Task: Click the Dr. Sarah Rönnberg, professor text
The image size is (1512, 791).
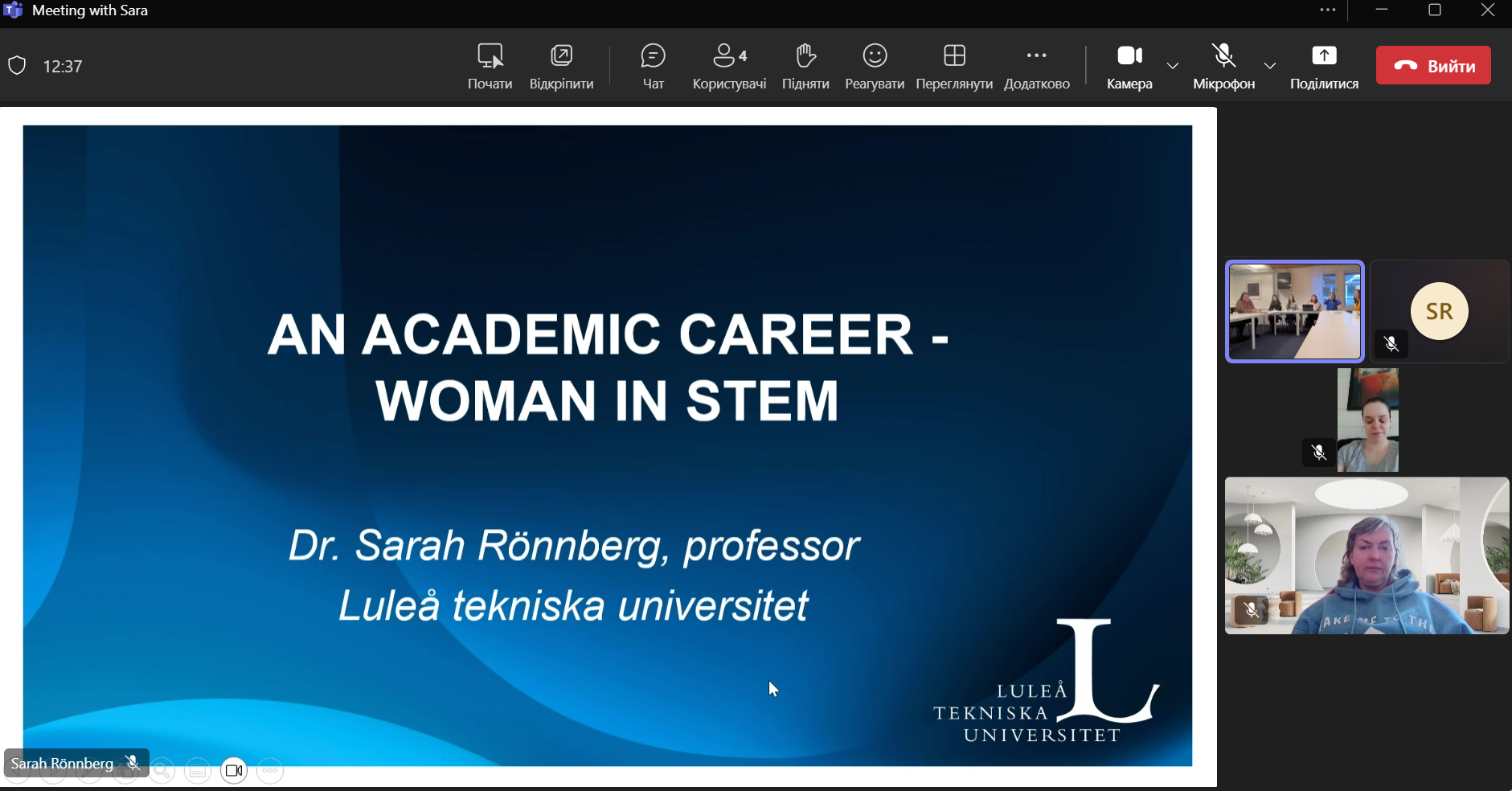Action: pos(574,545)
